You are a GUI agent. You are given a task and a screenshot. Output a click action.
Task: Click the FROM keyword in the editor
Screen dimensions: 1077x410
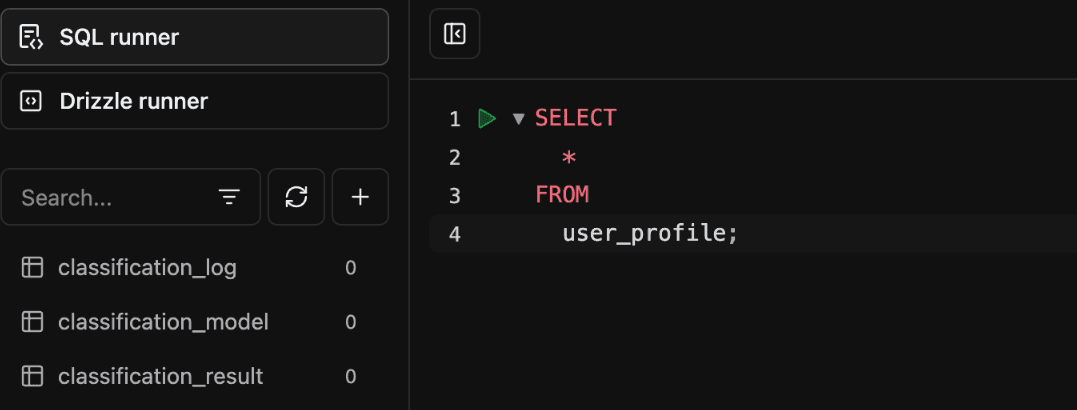pyautogui.click(x=562, y=196)
